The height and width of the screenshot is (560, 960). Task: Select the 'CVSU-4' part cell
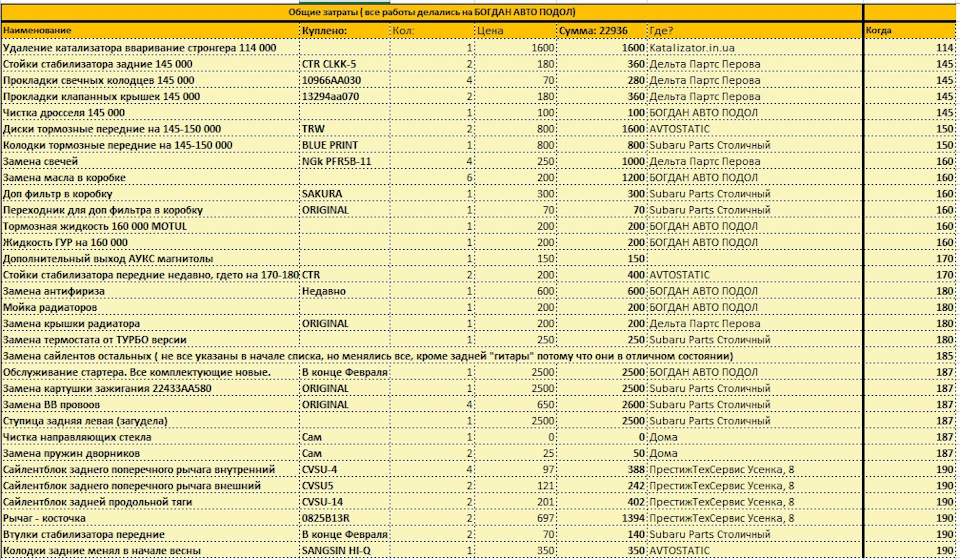click(x=345, y=469)
